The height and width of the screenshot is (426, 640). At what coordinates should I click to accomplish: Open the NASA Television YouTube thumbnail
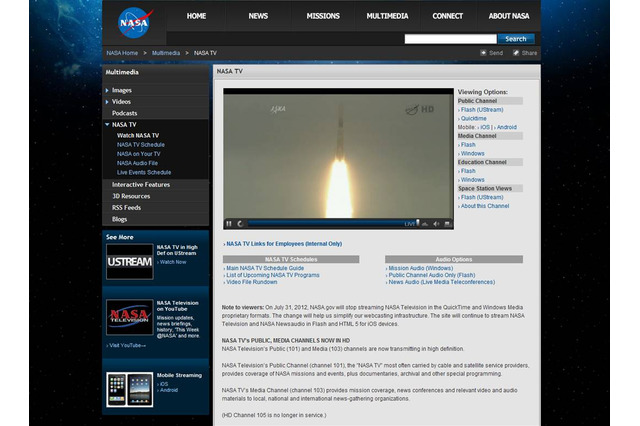click(129, 317)
